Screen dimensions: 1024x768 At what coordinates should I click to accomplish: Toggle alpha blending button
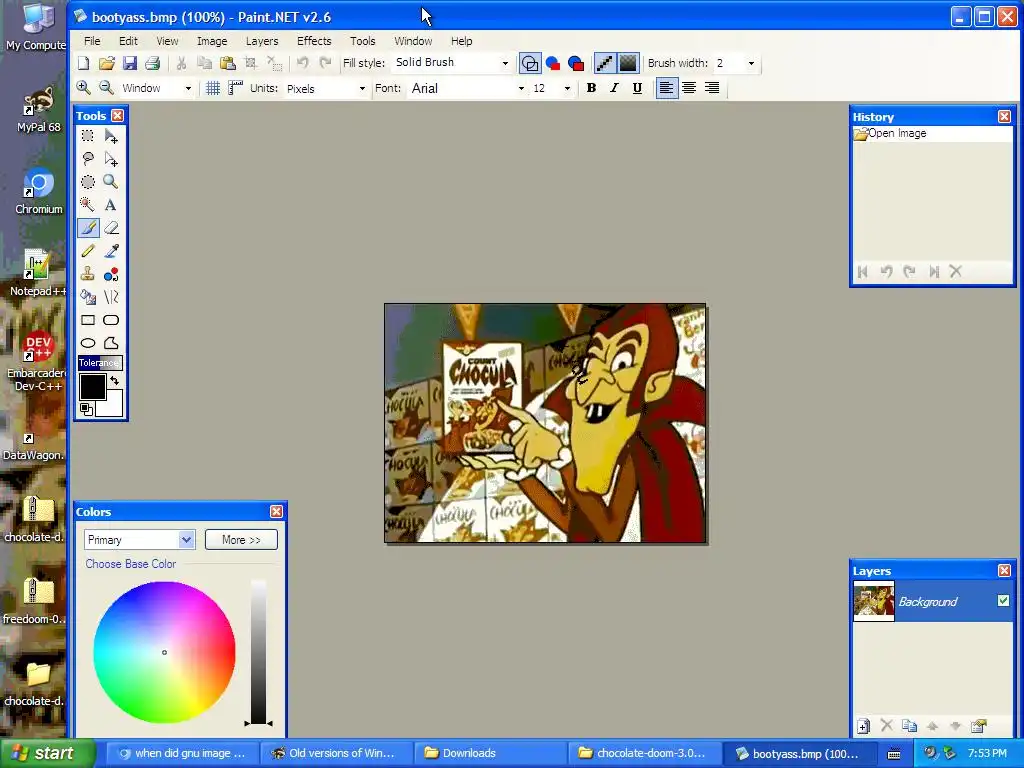pos(628,63)
